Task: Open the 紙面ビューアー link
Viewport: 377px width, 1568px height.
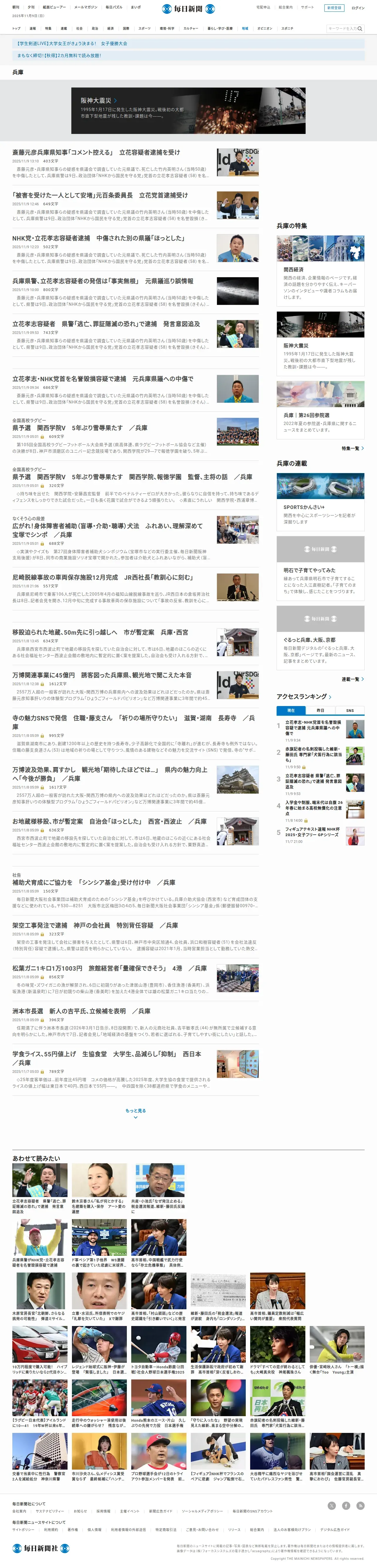Action: click(54, 7)
